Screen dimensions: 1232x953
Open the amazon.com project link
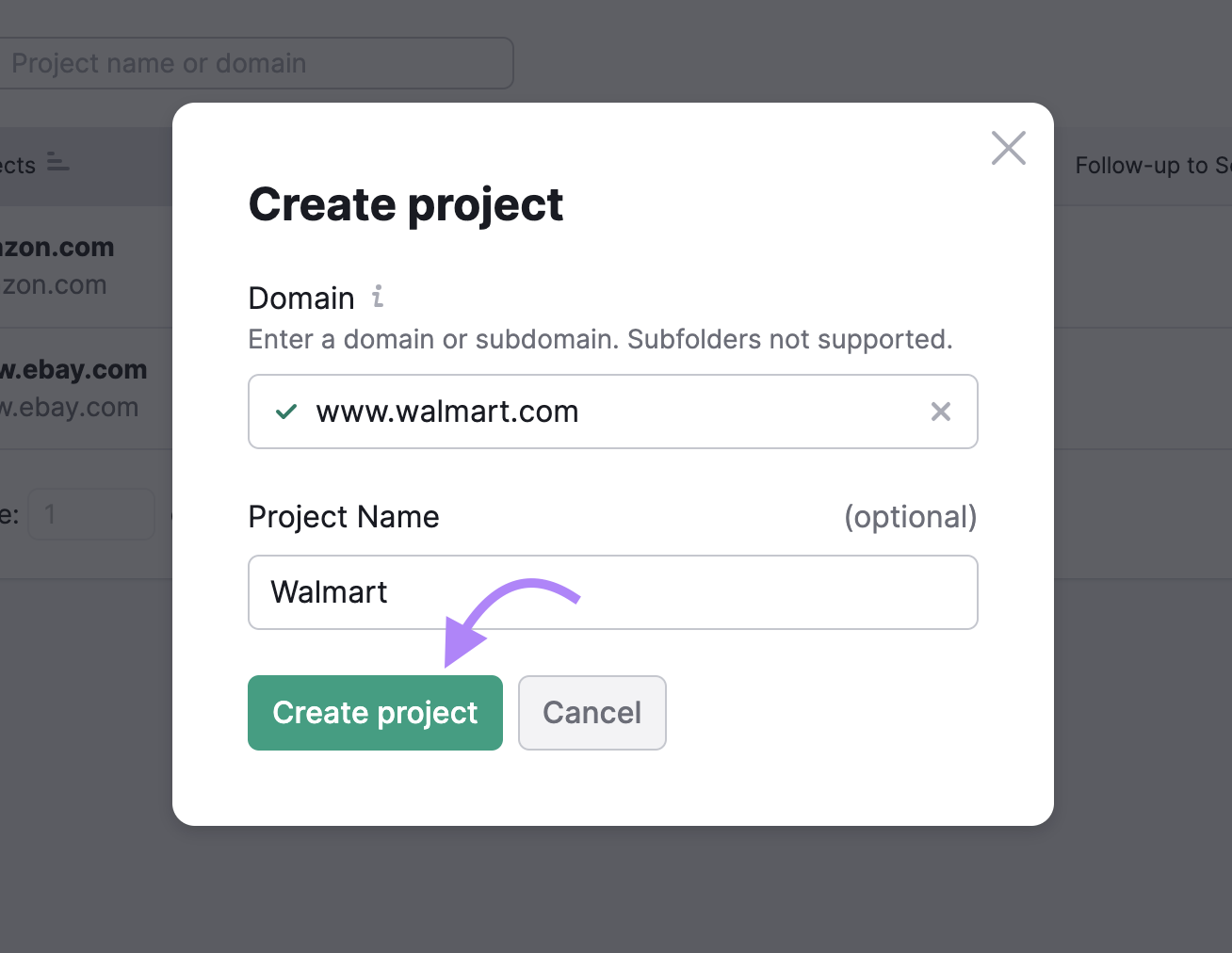click(57, 247)
